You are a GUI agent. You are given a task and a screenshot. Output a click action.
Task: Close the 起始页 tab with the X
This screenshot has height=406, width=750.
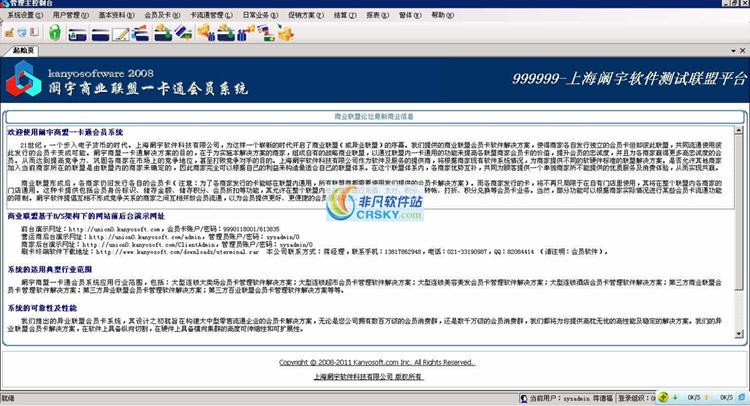pyautogui.click(x=742, y=50)
